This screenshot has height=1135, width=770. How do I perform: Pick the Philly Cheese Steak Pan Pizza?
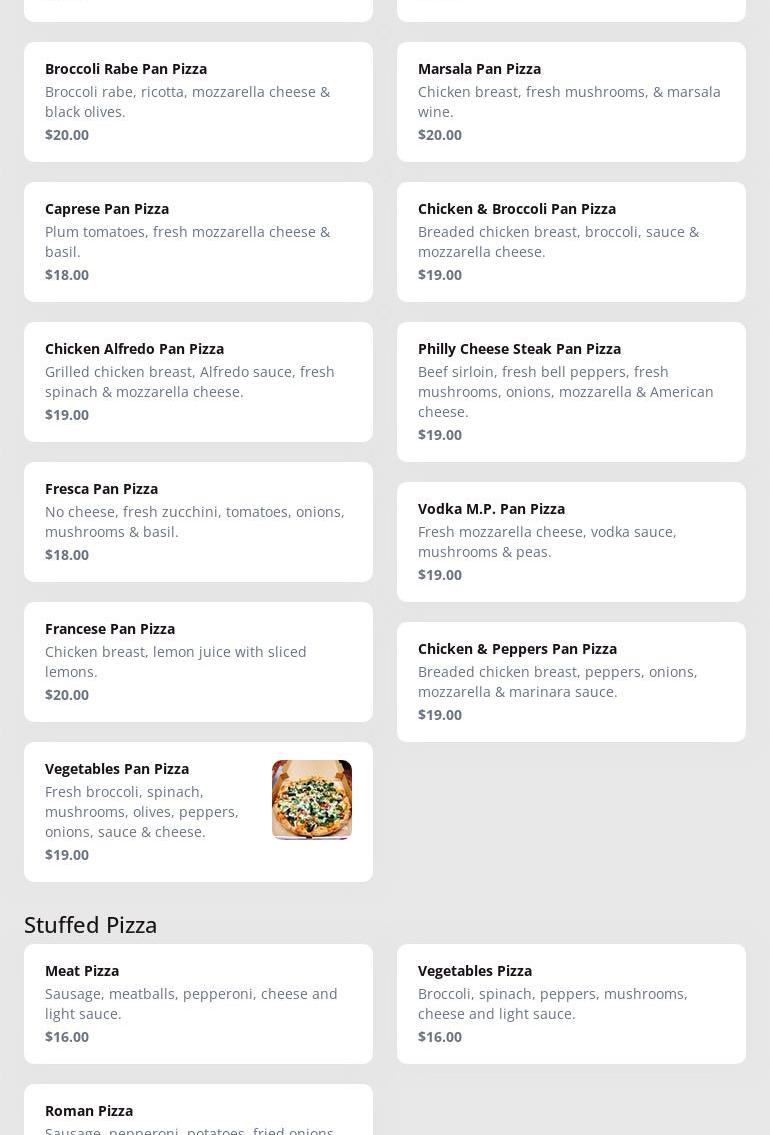(571, 391)
